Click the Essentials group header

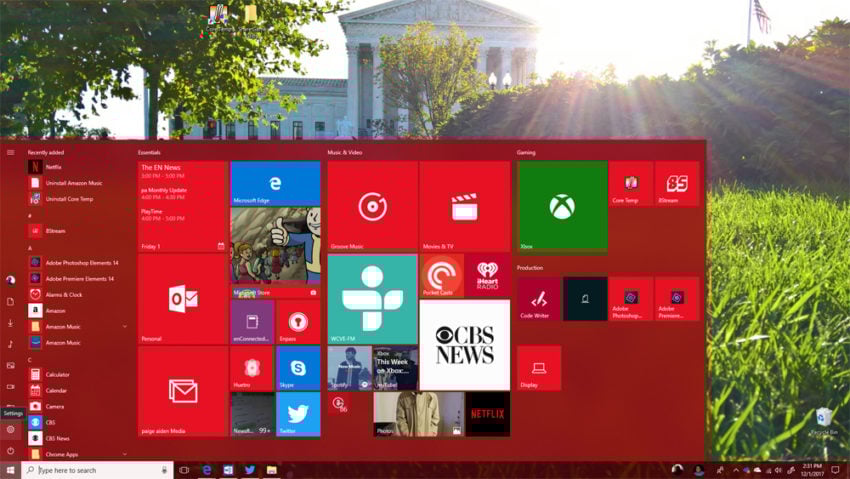pyautogui.click(x=149, y=153)
